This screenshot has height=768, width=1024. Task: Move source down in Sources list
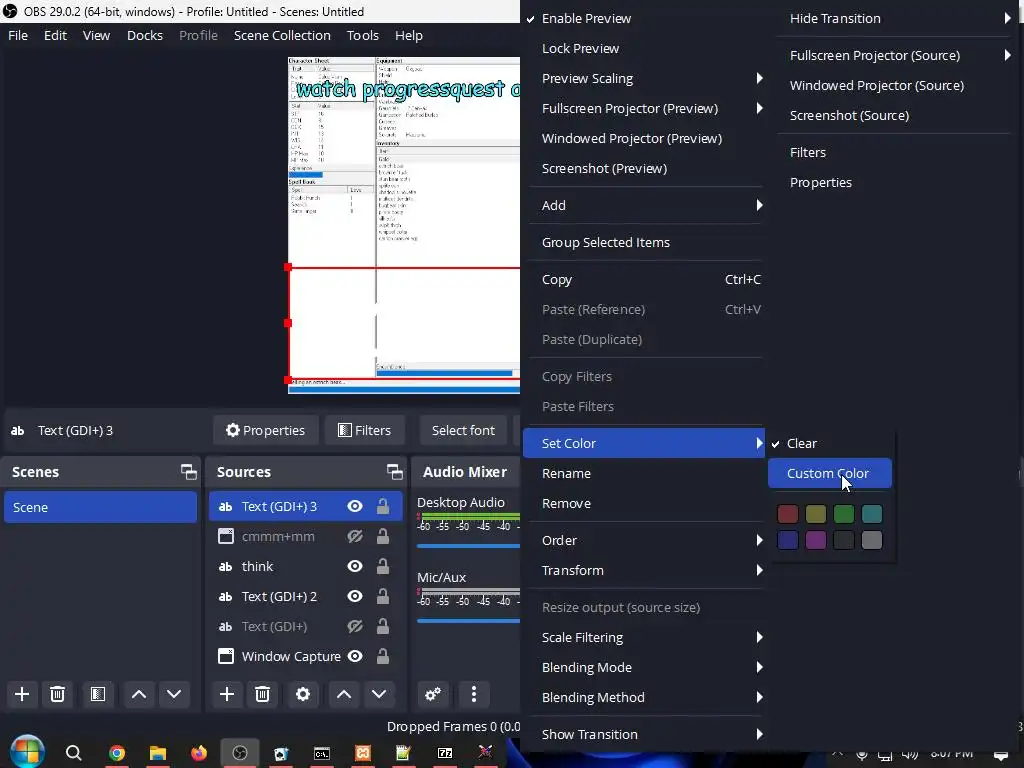tap(379, 694)
